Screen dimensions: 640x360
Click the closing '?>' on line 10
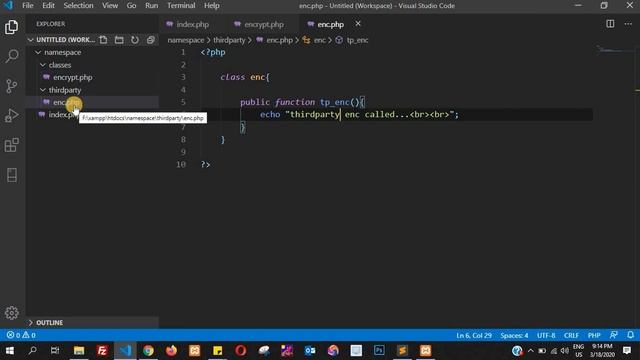[205, 164]
